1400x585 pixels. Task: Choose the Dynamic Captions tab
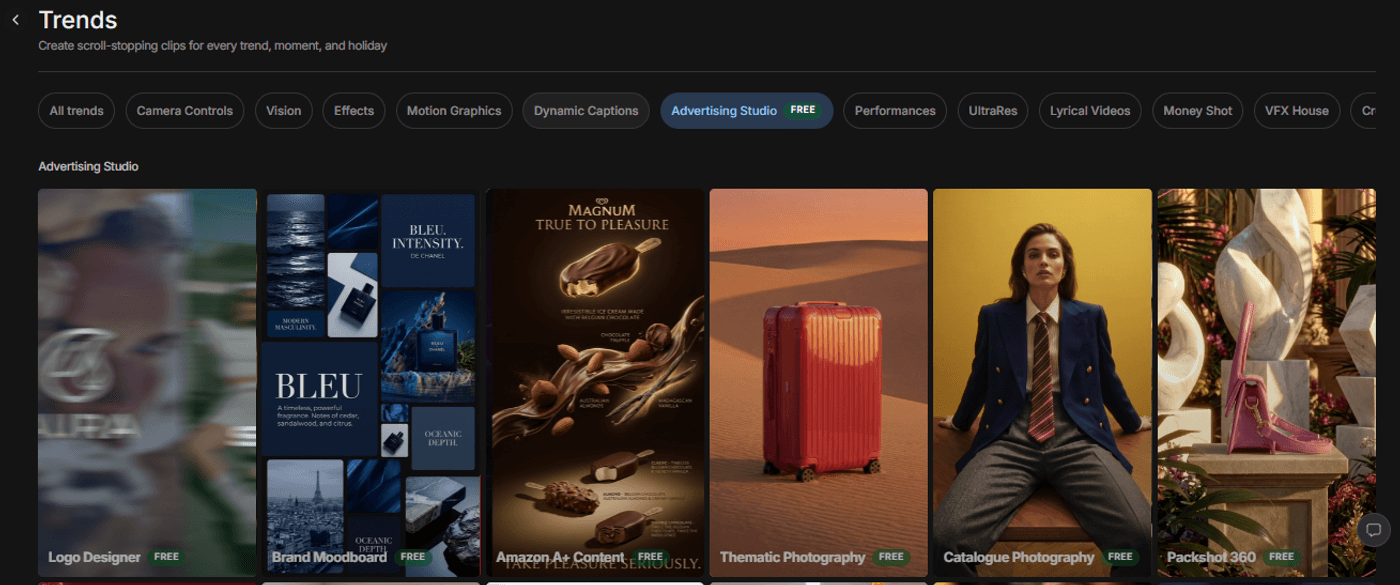pyautogui.click(x=586, y=111)
